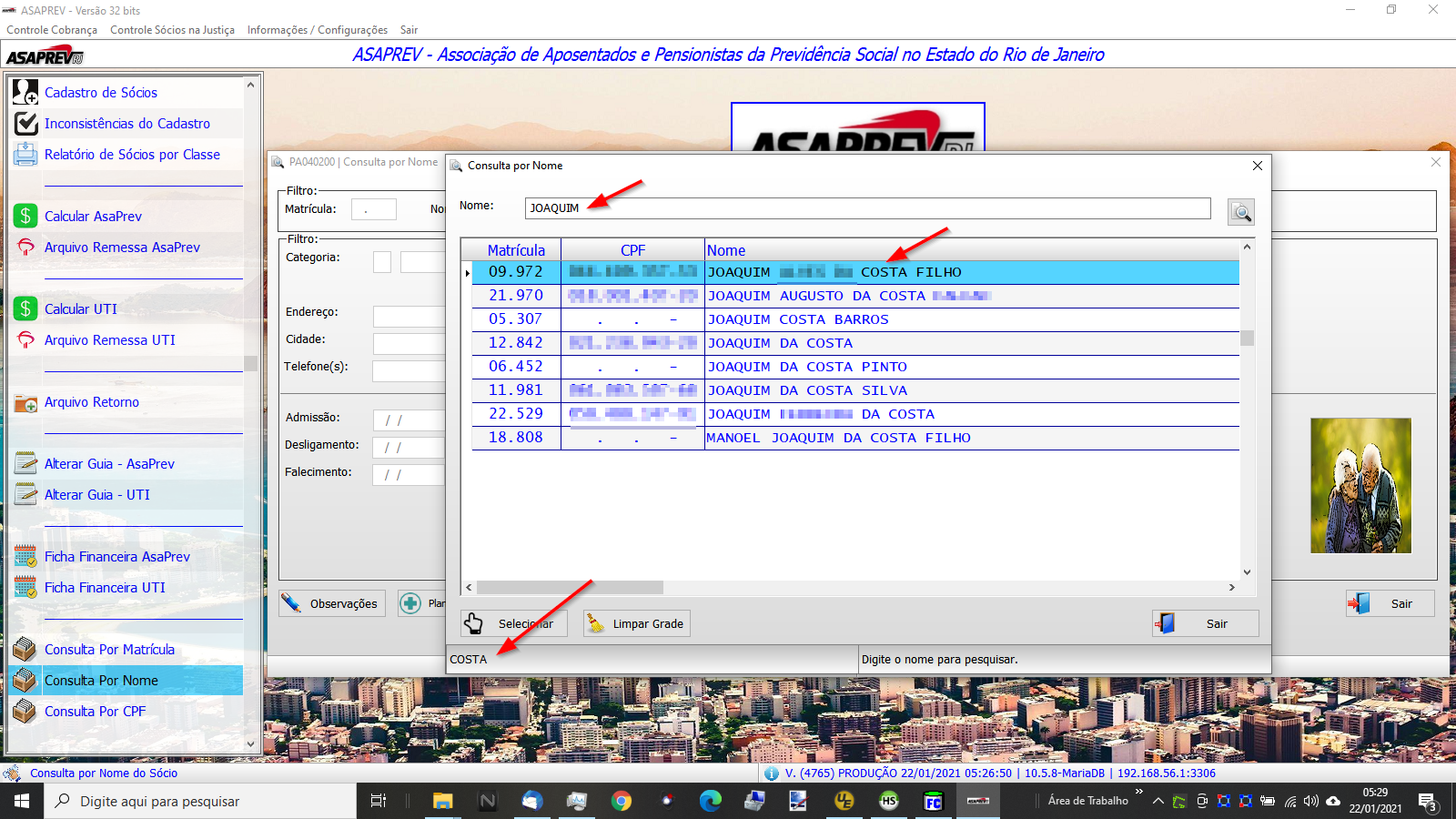Click the green dollar icon for Calcular AsaPrev

(x=25, y=216)
